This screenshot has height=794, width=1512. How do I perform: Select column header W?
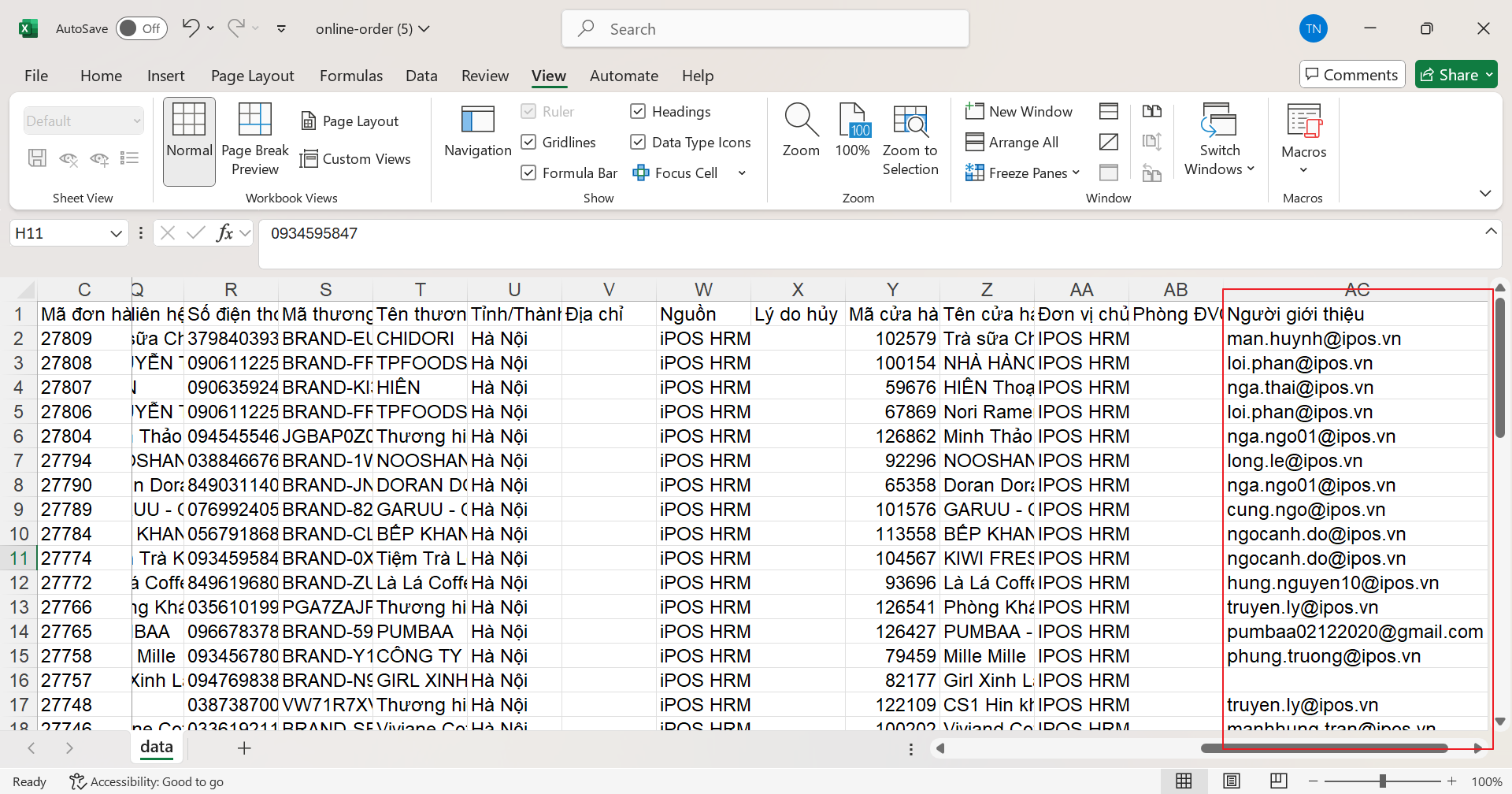(x=703, y=289)
